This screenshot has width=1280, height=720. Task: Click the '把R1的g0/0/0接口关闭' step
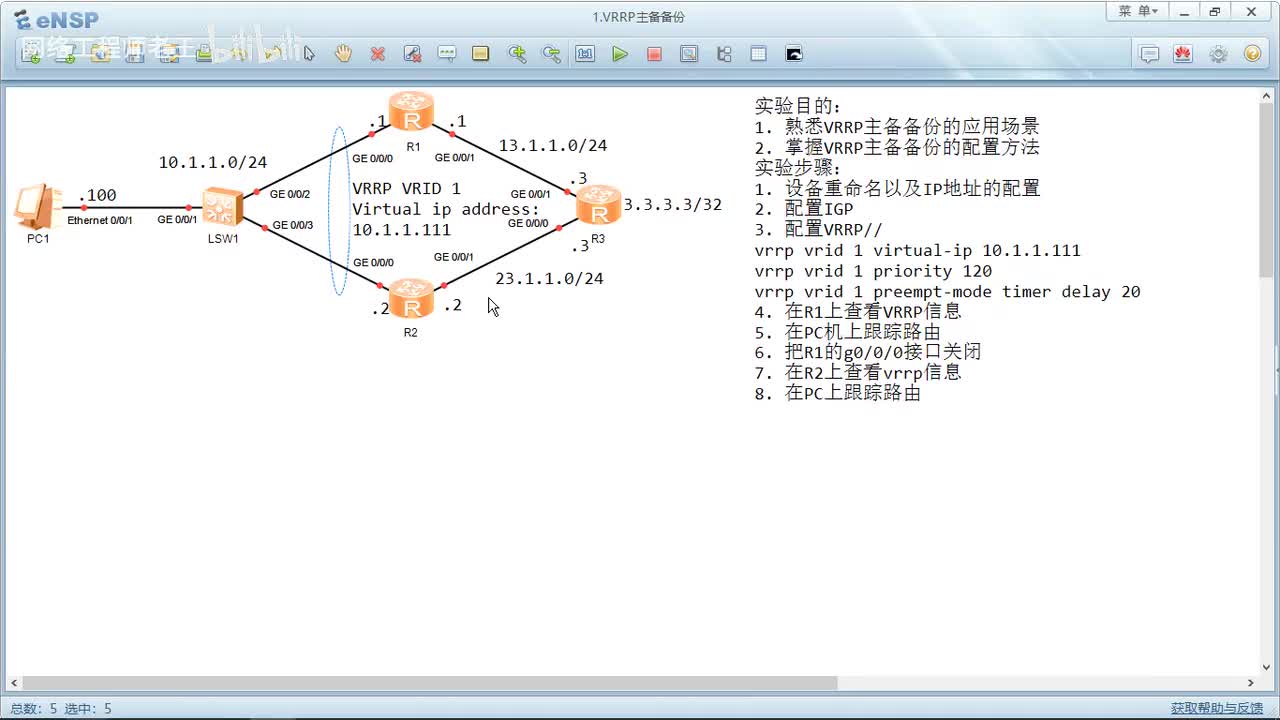coord(883,352)
